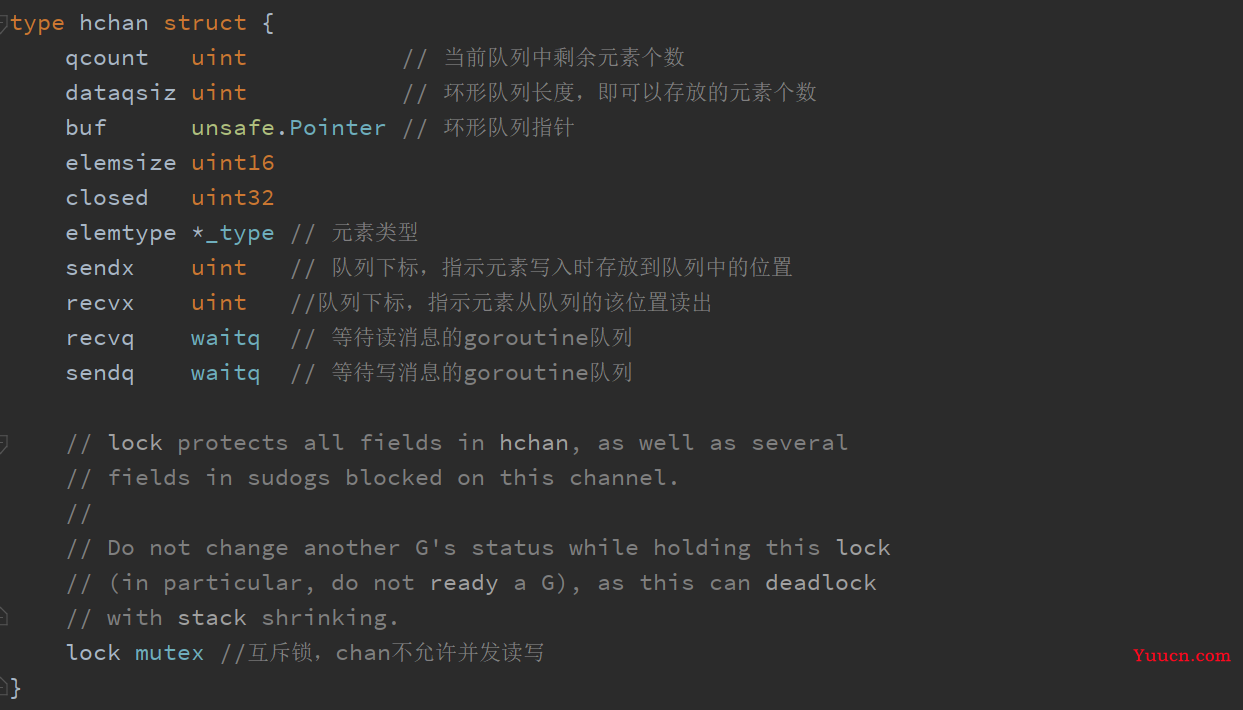
Task: Click the waitq type on recvq line
Action: point(225,338)
